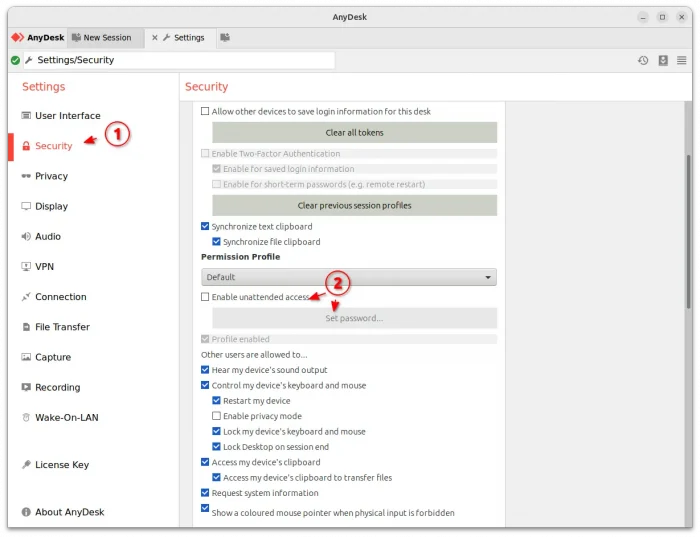Screen dimensions: 700x537
Task: Toggle Access my device's clipboard
Action: point(205,462)
